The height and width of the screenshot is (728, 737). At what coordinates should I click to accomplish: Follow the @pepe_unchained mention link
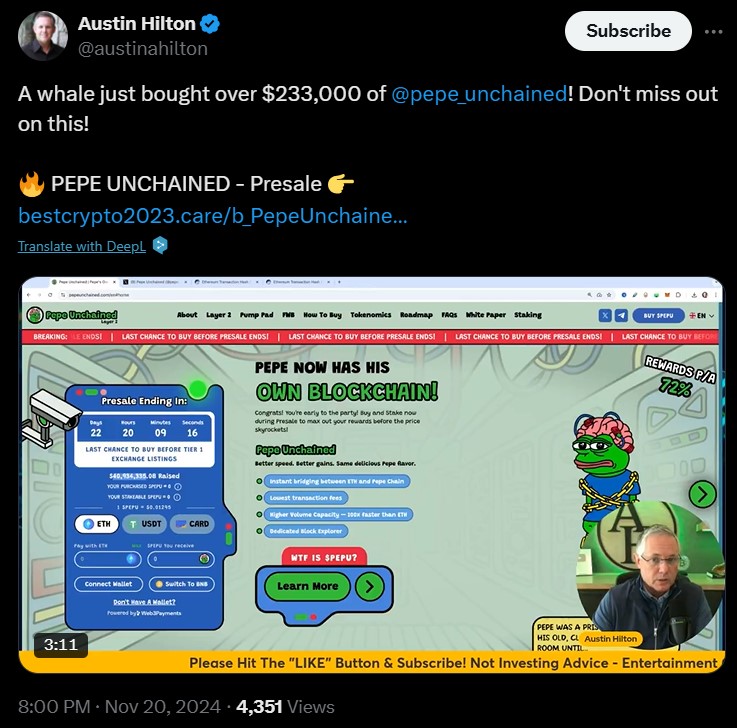479,94
